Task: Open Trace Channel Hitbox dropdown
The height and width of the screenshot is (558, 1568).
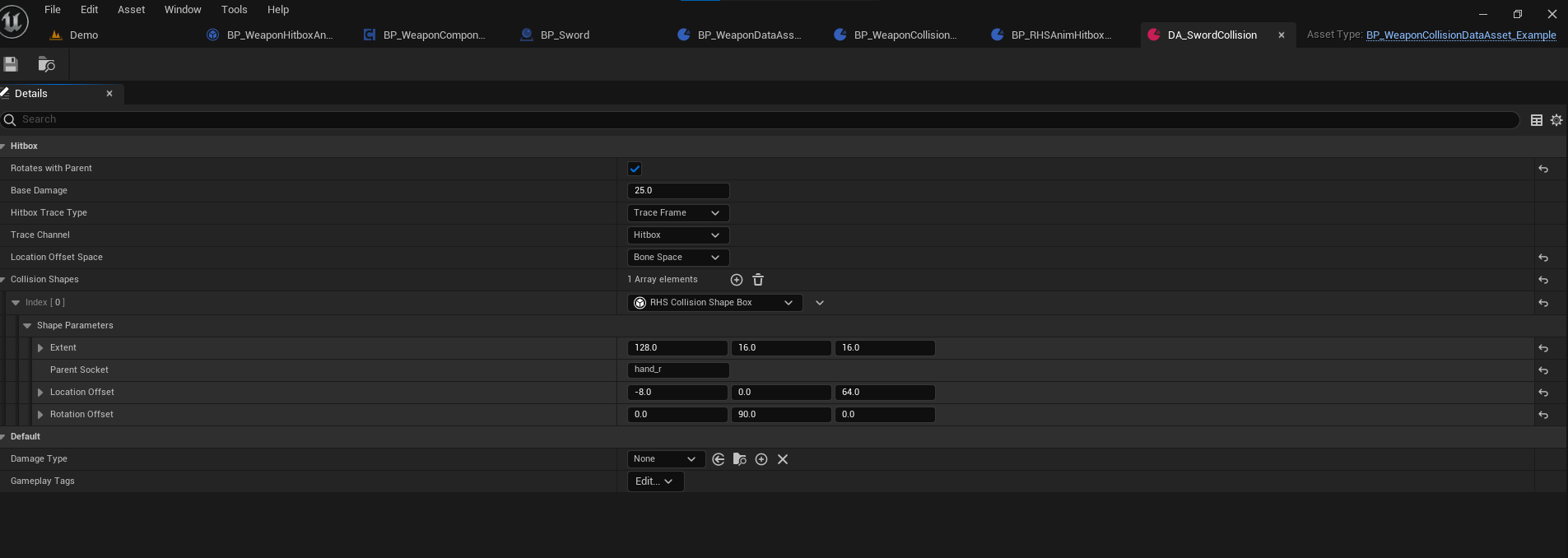Action: coord(678,235)
